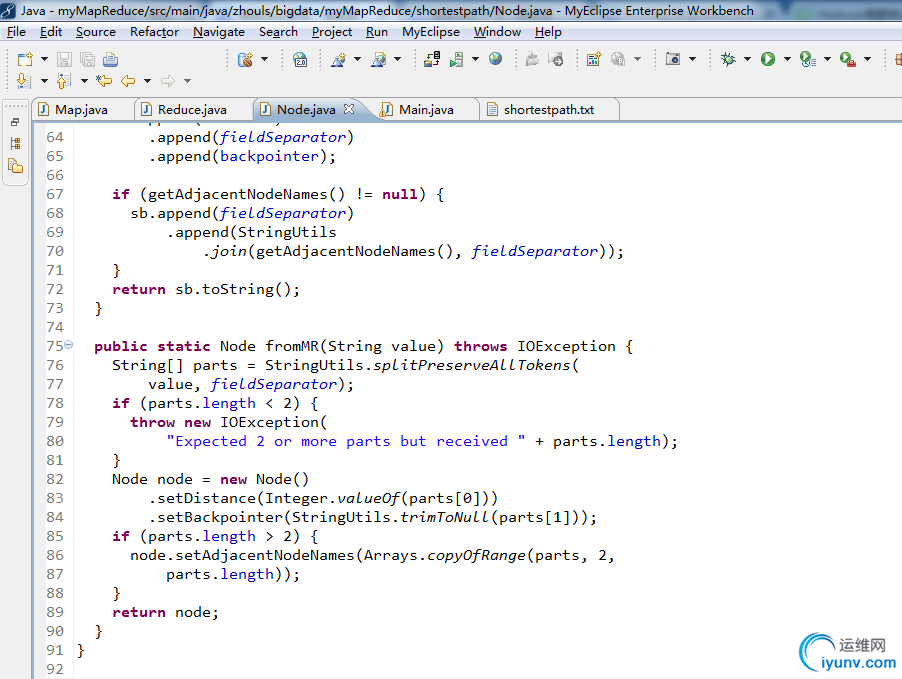Open the Edit menu
Screen dimensions: 902x679
(x=51, y=32)
